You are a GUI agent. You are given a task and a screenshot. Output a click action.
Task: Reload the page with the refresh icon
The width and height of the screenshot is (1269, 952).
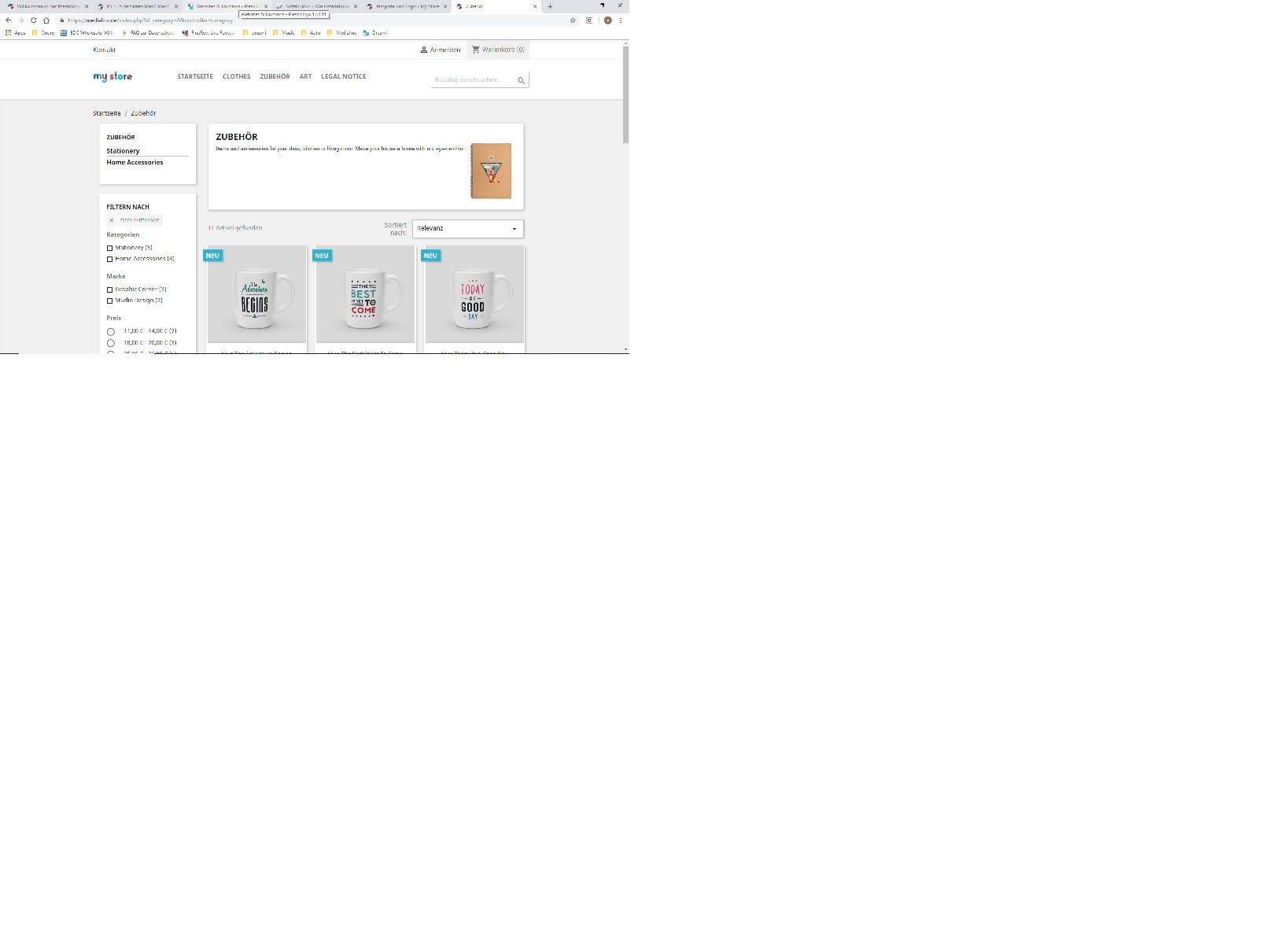tap(33, 20)
